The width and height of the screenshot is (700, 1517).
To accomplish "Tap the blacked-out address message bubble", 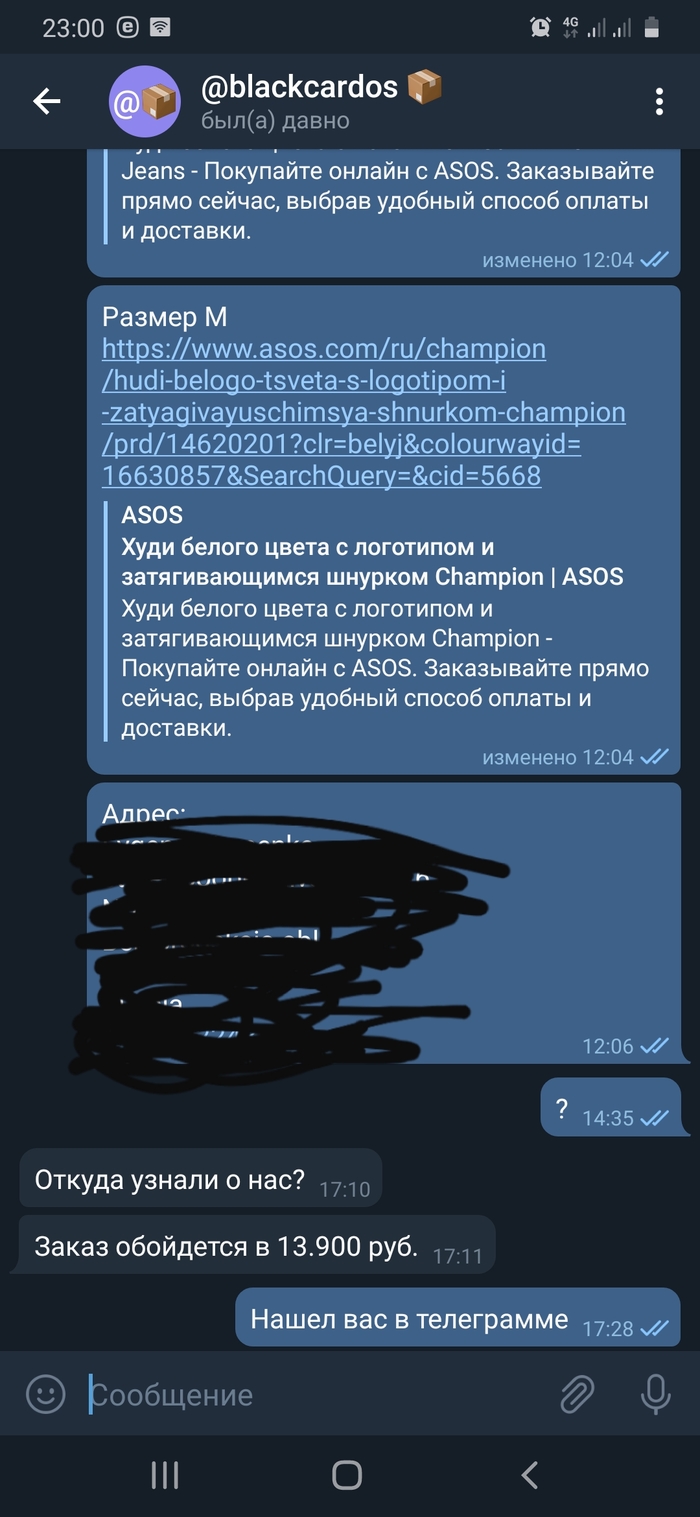I will [384, 923].
